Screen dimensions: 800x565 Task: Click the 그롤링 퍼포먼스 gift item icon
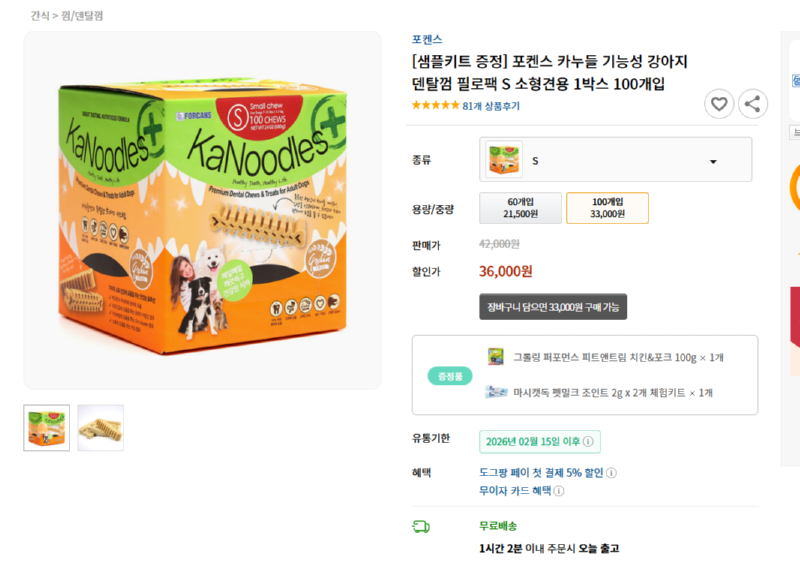click(495, 356)
